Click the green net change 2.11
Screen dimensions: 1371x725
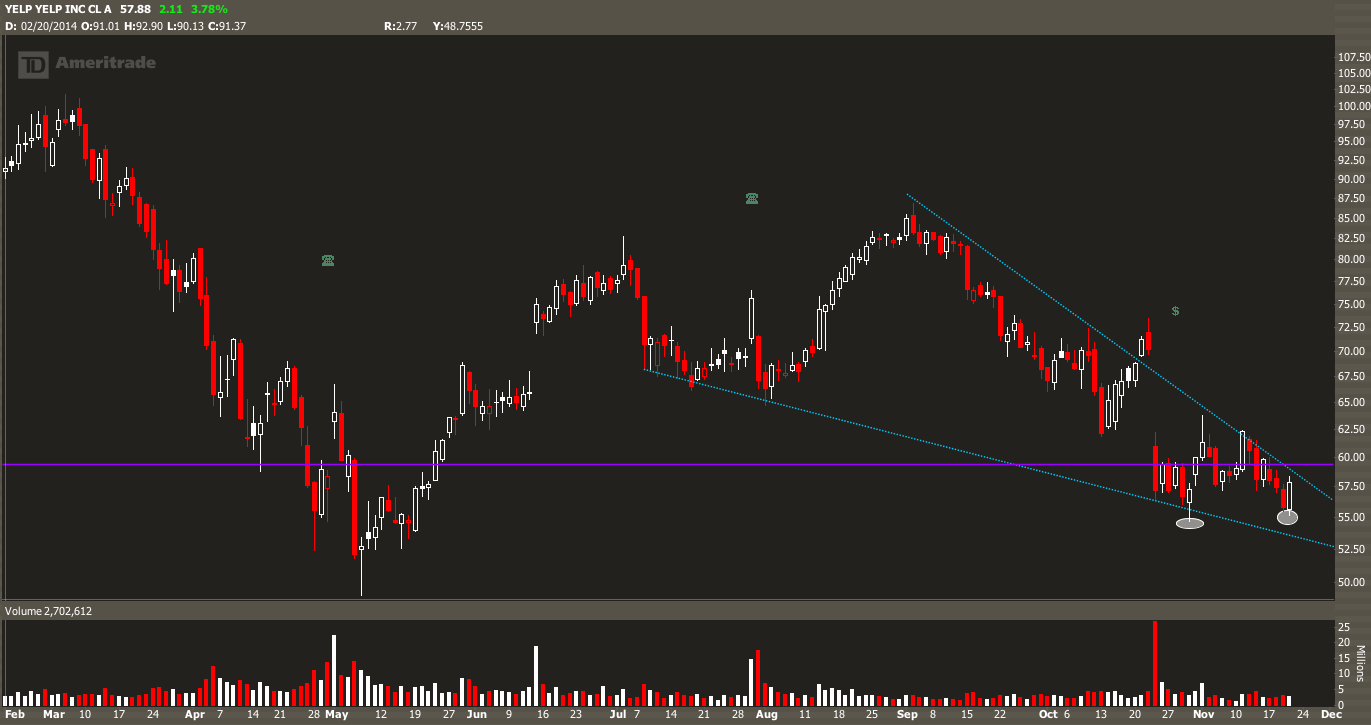pyautogui.click(x=173, y=8)
